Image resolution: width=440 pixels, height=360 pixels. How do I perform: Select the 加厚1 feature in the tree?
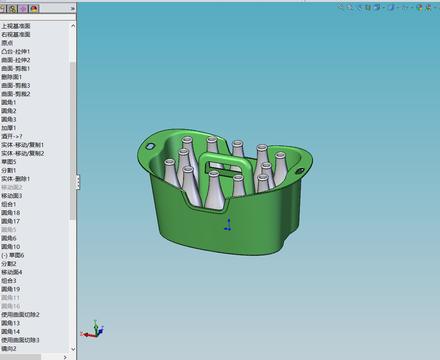[9, 128]
